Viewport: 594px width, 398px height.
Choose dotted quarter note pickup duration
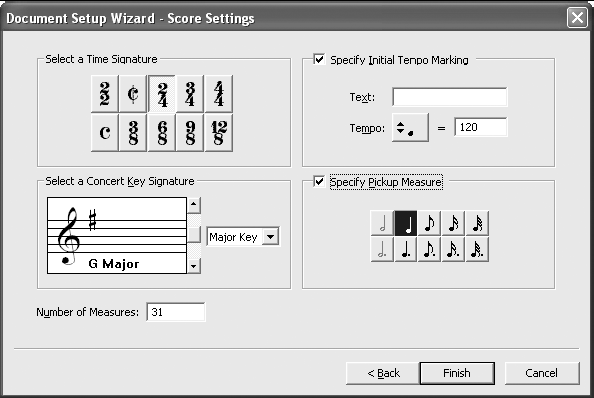tap(406, 249)
